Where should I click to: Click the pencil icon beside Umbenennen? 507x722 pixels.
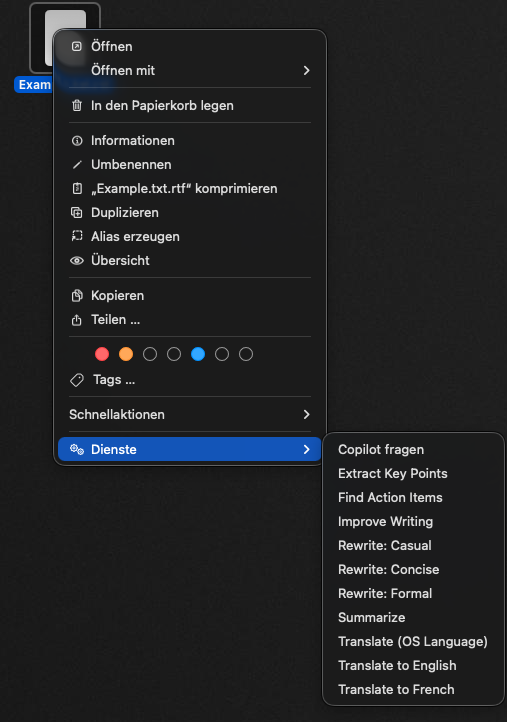pos(77,164)
